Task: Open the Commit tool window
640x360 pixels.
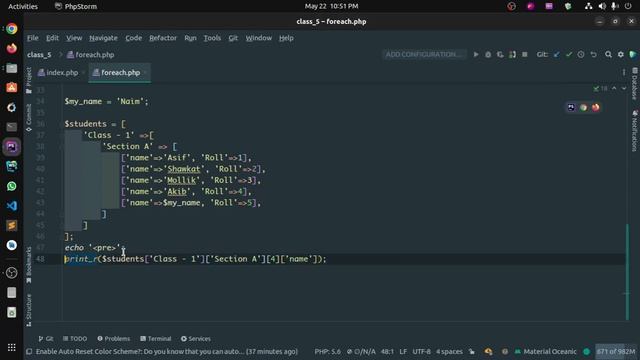Action: pos(29,118)
